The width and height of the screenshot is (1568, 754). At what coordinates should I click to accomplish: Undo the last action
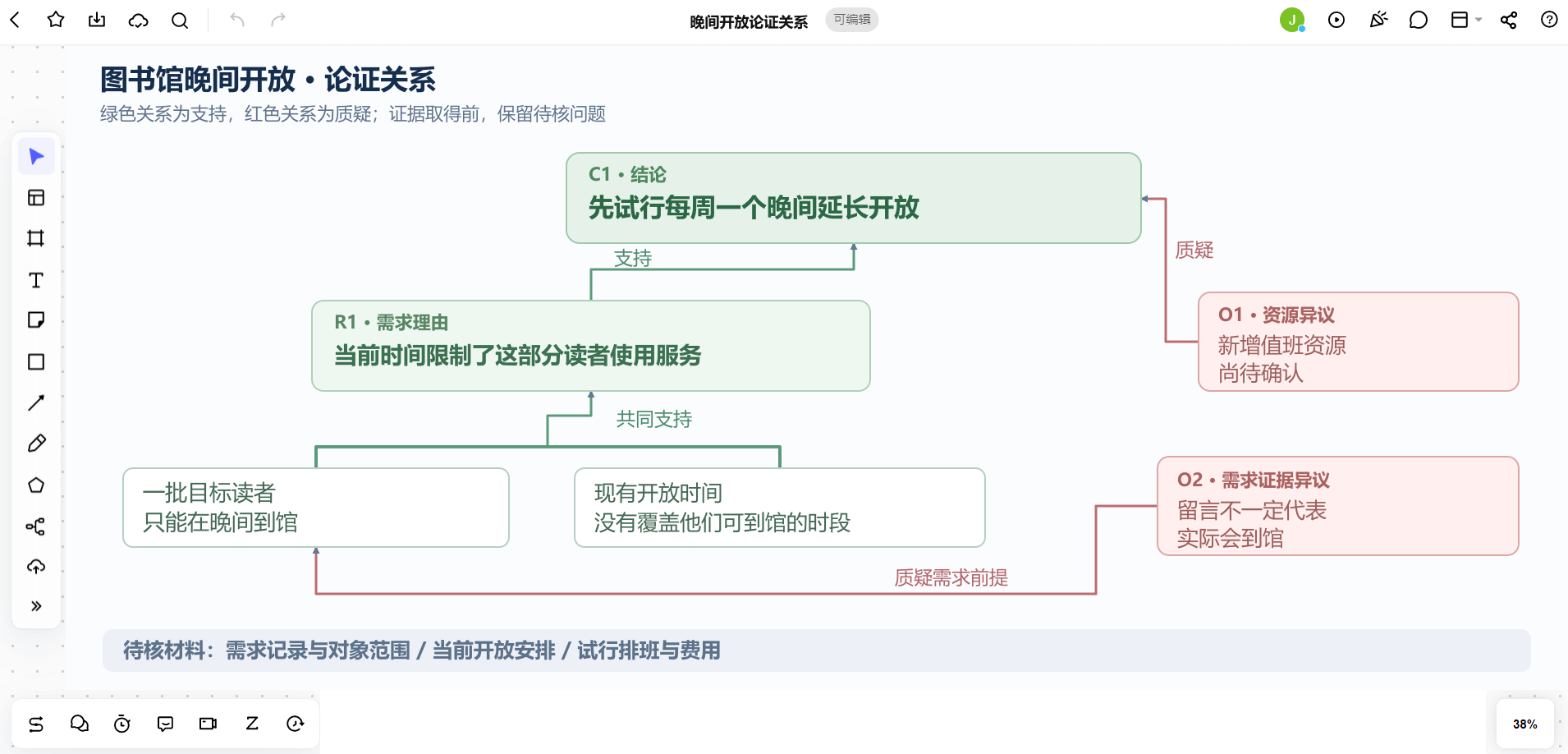pos(237,20)
